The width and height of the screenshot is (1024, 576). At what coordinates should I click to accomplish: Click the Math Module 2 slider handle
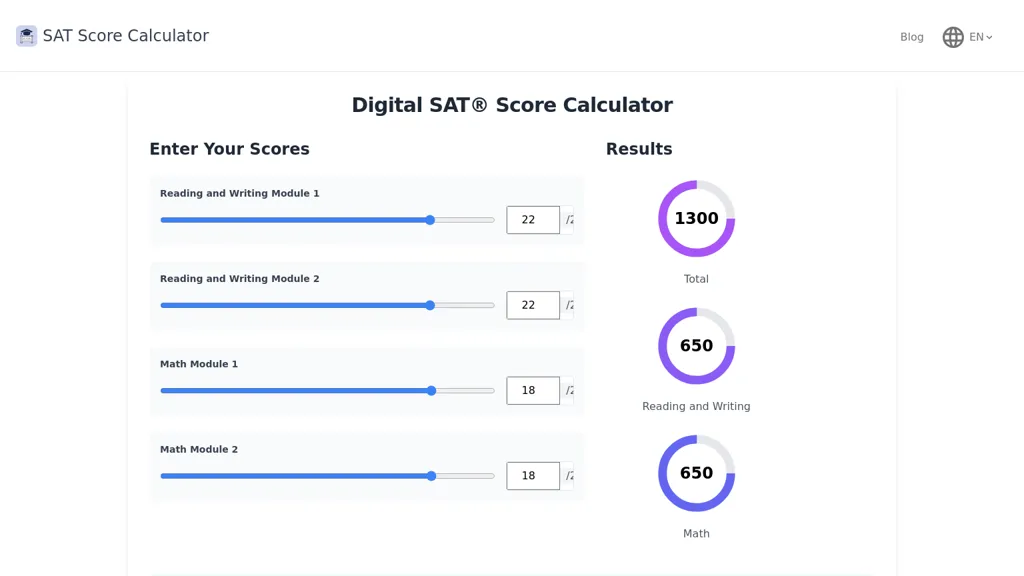click(x=431, y=476)
